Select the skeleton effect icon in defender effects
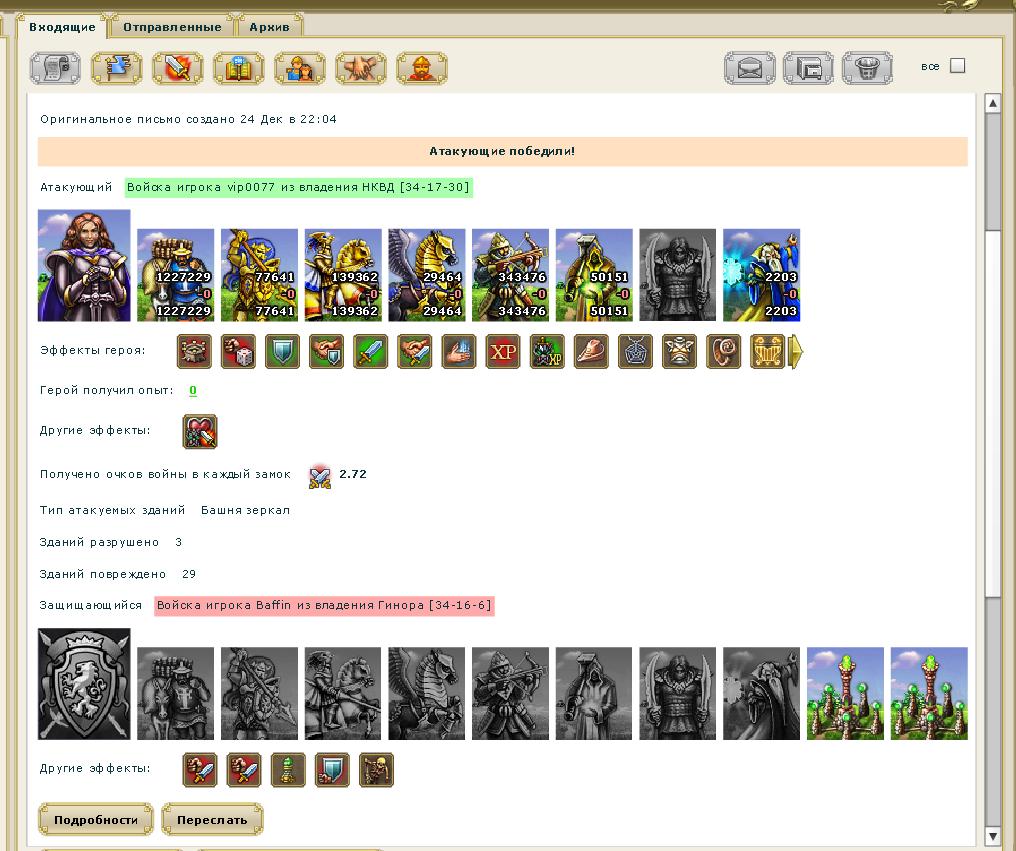1016x851 pixels. 376,769
